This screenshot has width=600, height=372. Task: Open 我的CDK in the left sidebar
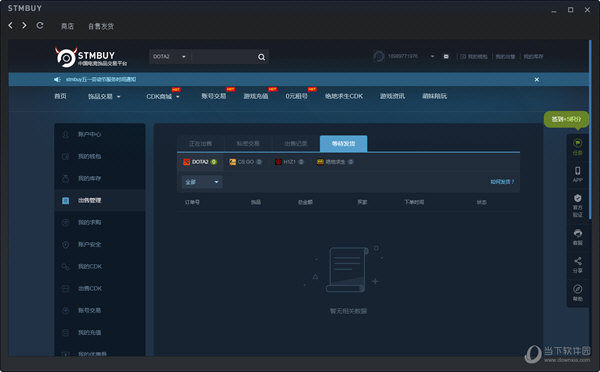click(x=100, y=266)
